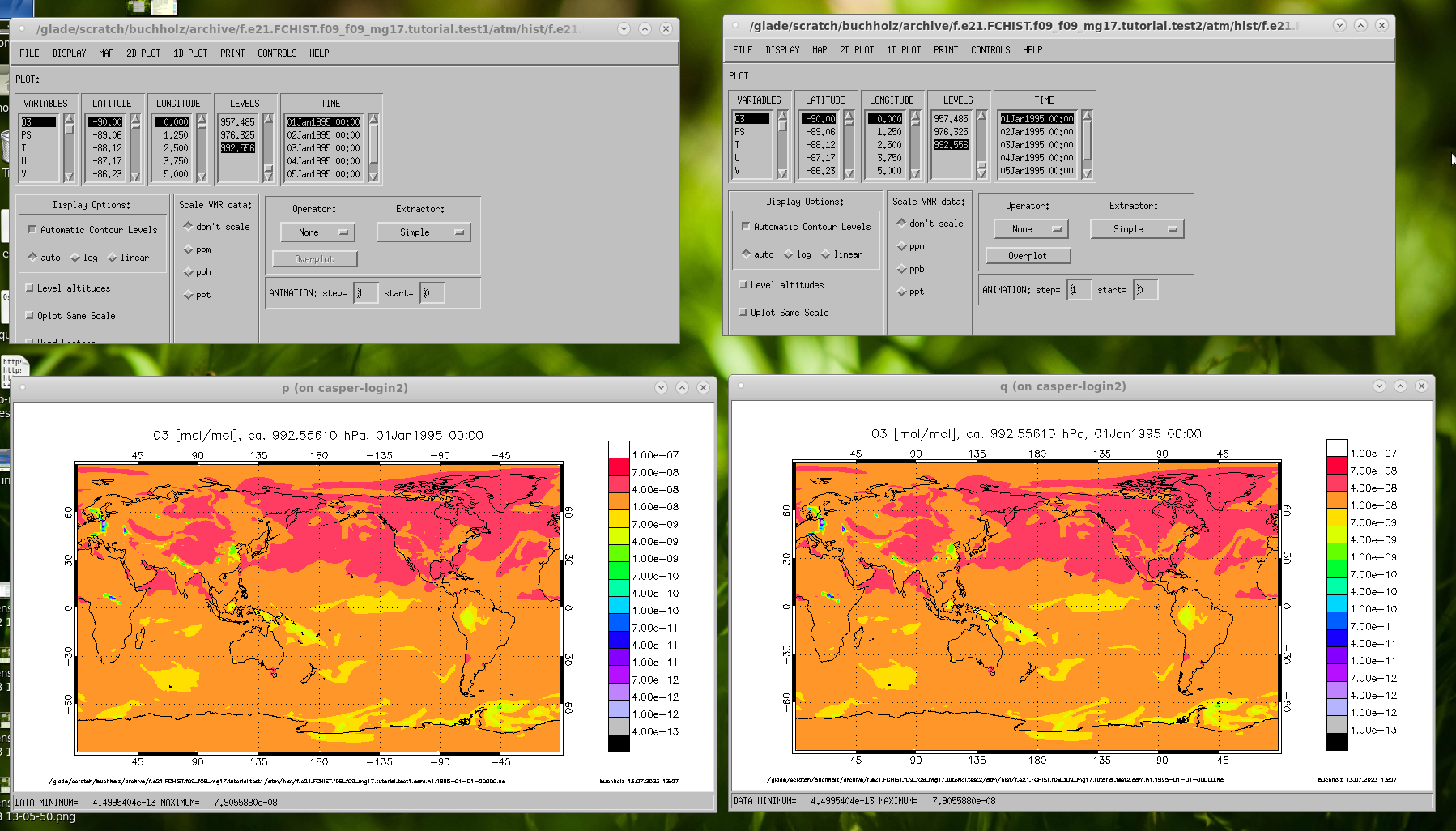The height and width of the screenshot is (831, 1456).
Task: Open HELP menu in test2 window
Action: [1032, 50]
